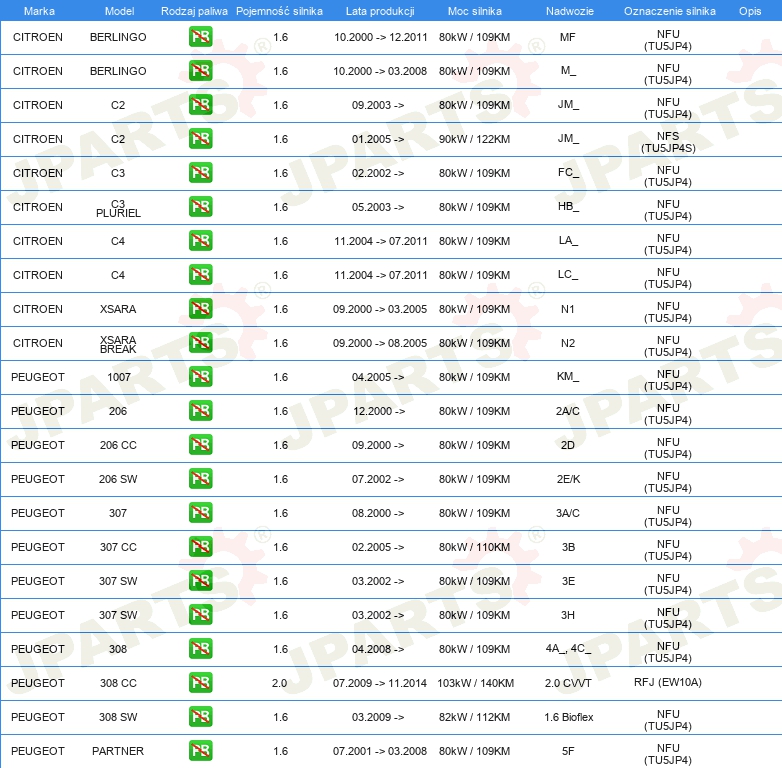The image size is (782, 768).
Task: Click the 1007 model cell
Action: [x=119, y=377]
